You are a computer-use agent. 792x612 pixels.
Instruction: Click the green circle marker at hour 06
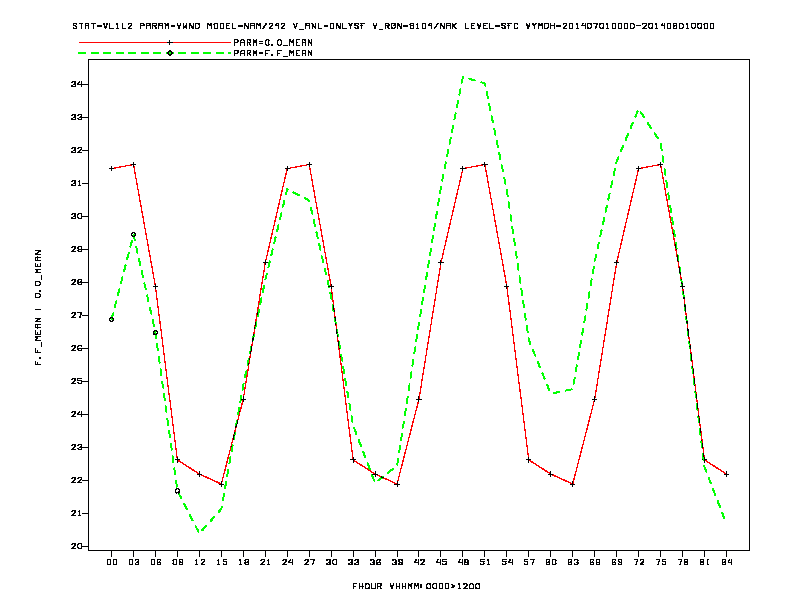tap(156, 333)
